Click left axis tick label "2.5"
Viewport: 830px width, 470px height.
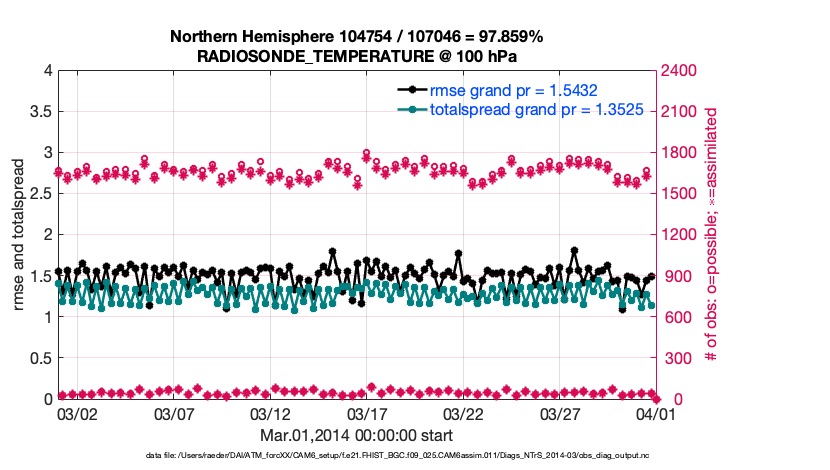coord(42,194)
